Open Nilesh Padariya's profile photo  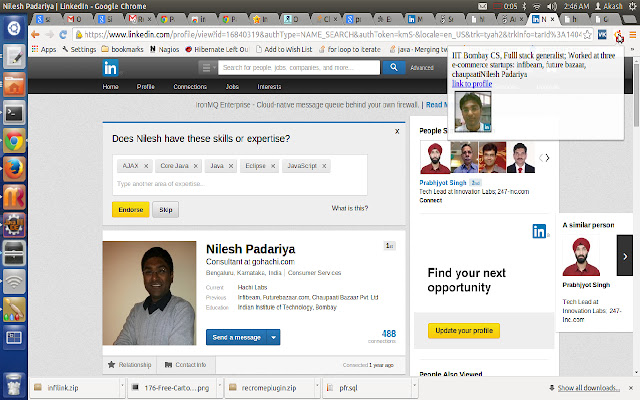149,293
